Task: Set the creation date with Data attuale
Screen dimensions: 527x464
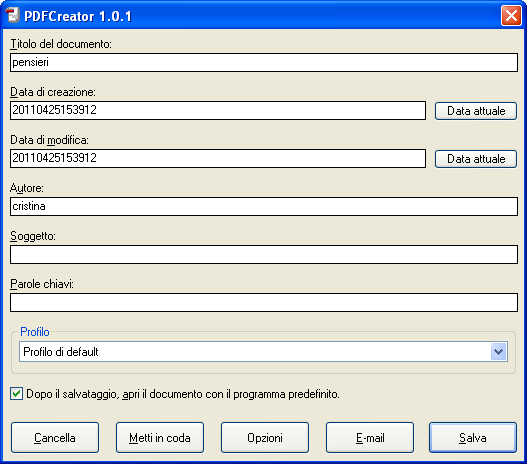Action: click(476, 111)
